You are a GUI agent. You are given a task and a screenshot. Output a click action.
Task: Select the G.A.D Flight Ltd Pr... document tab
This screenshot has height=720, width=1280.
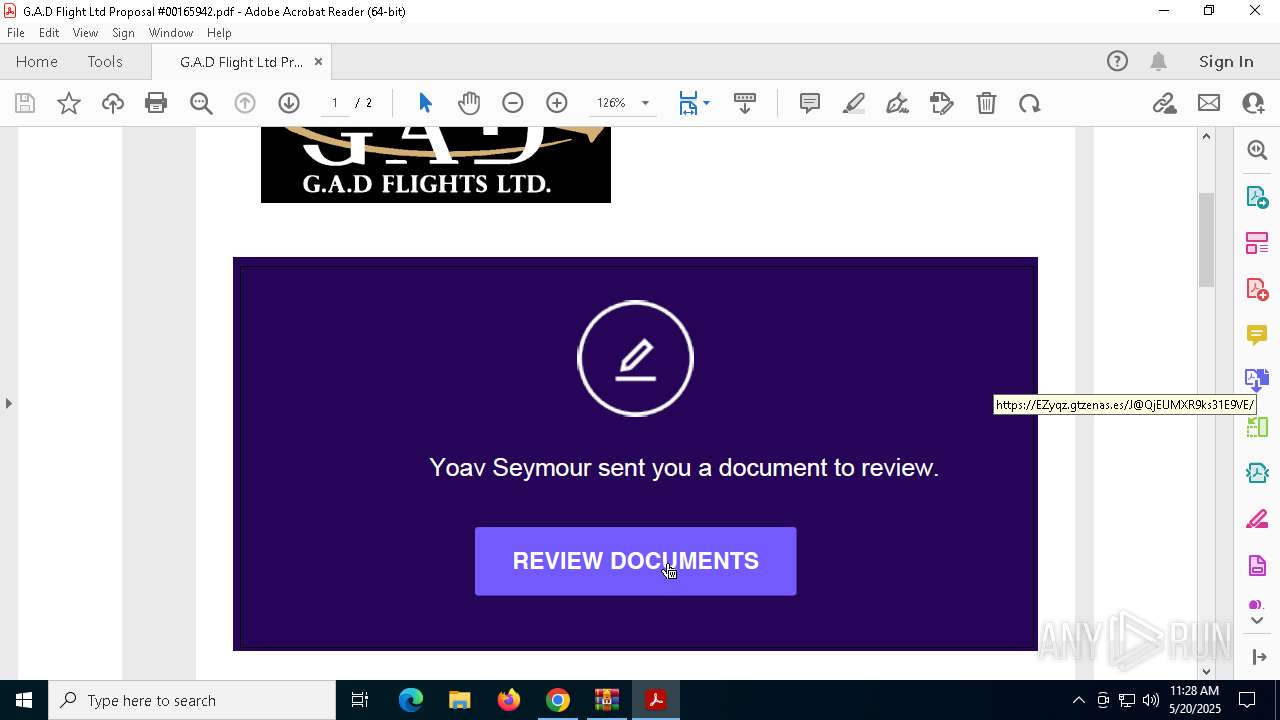(241, 62)
